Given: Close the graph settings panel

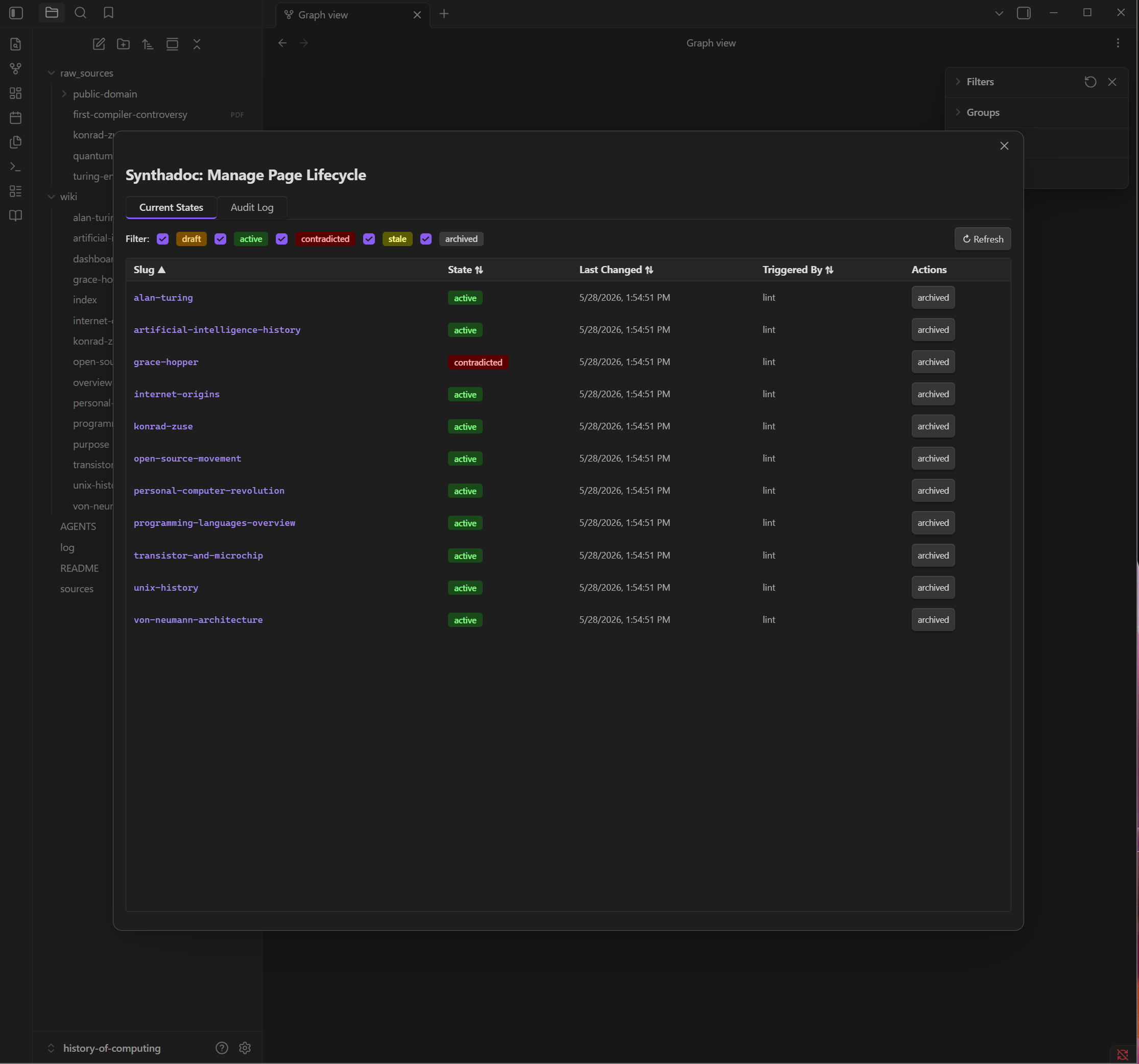Looking at the screenshot, I should point(1112,82).
